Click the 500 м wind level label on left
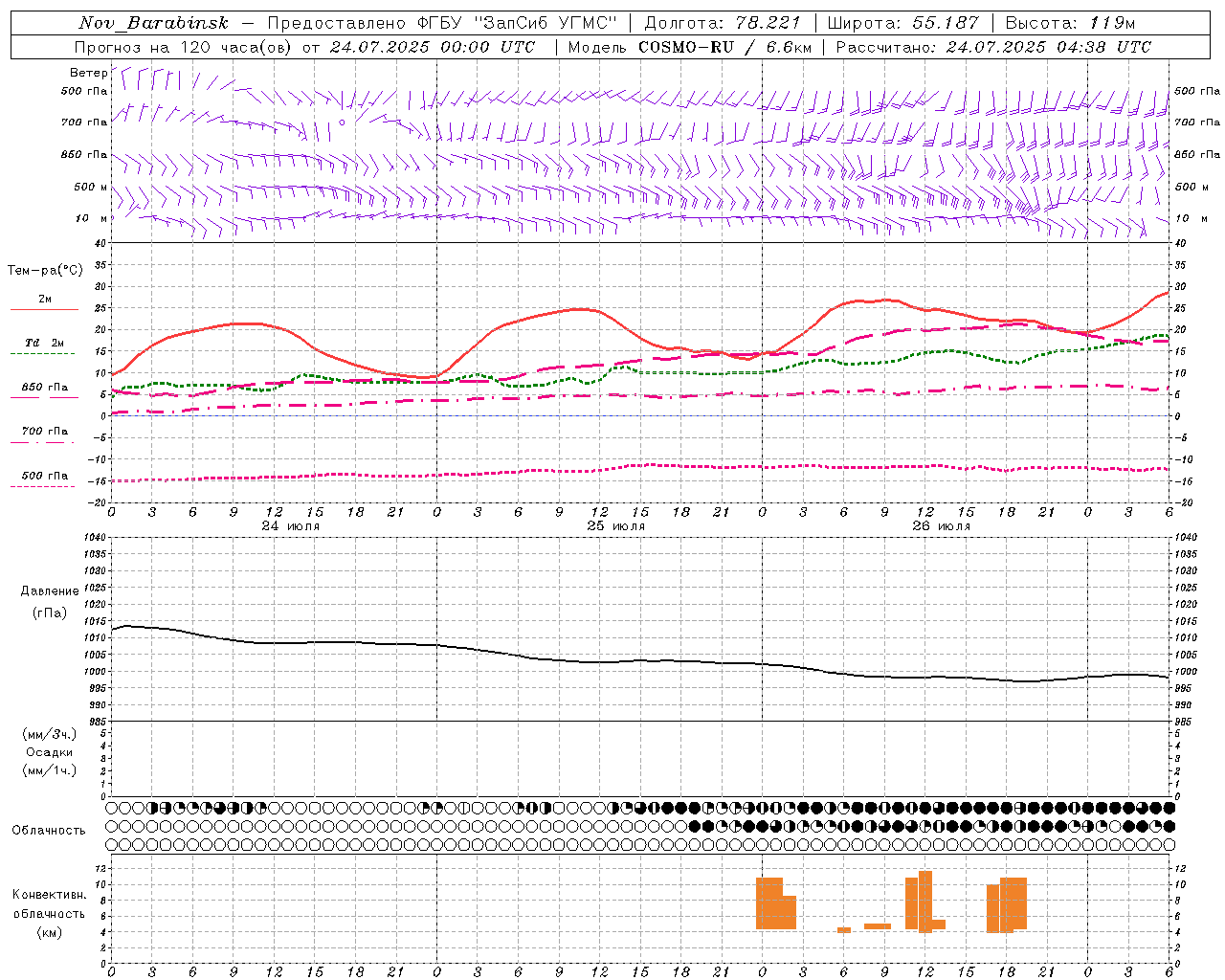Image resolution: width=1225 pixels, height=980 pixels. click(x=89, y=187)
